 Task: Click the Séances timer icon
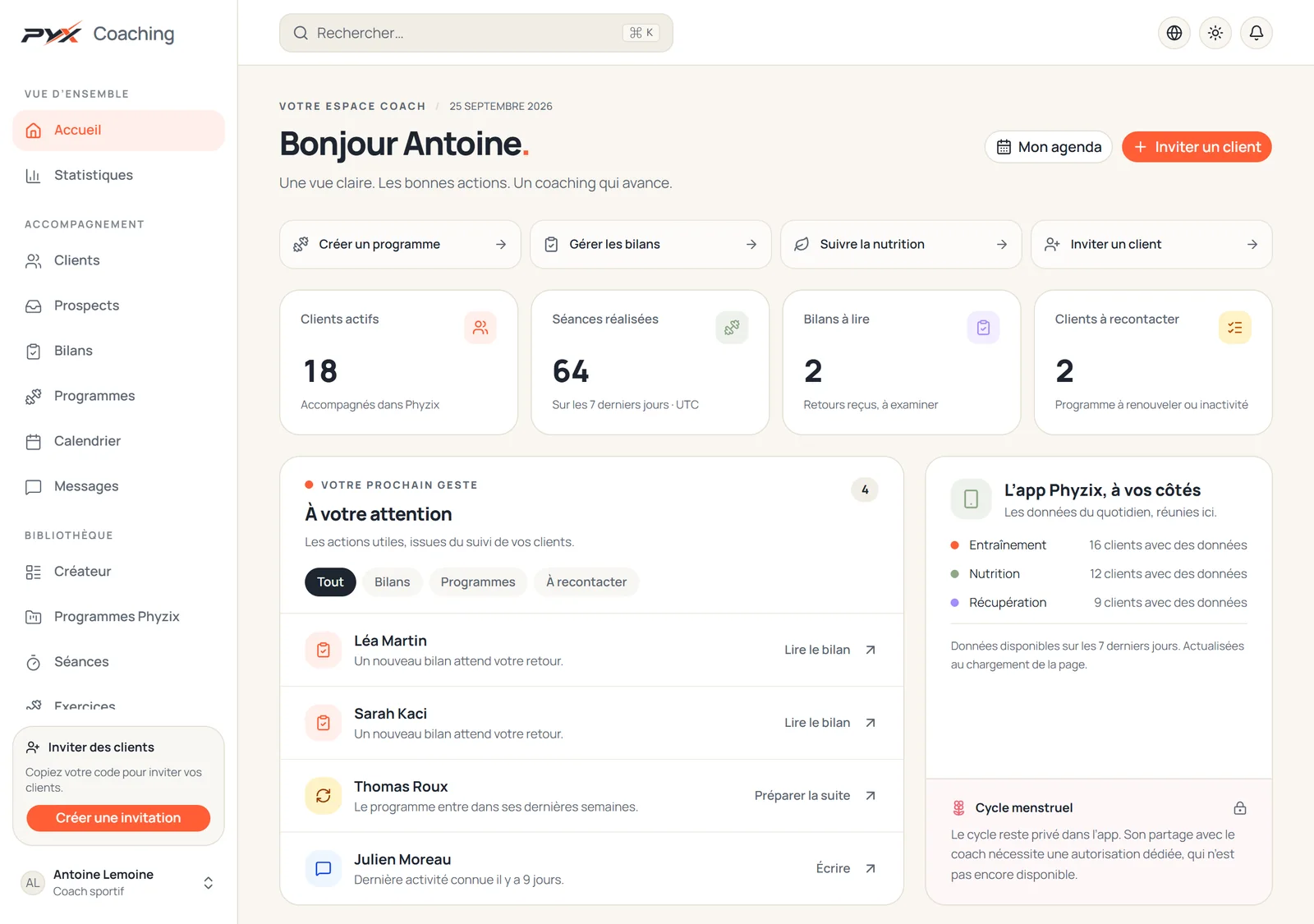click(x=34, y=663)
